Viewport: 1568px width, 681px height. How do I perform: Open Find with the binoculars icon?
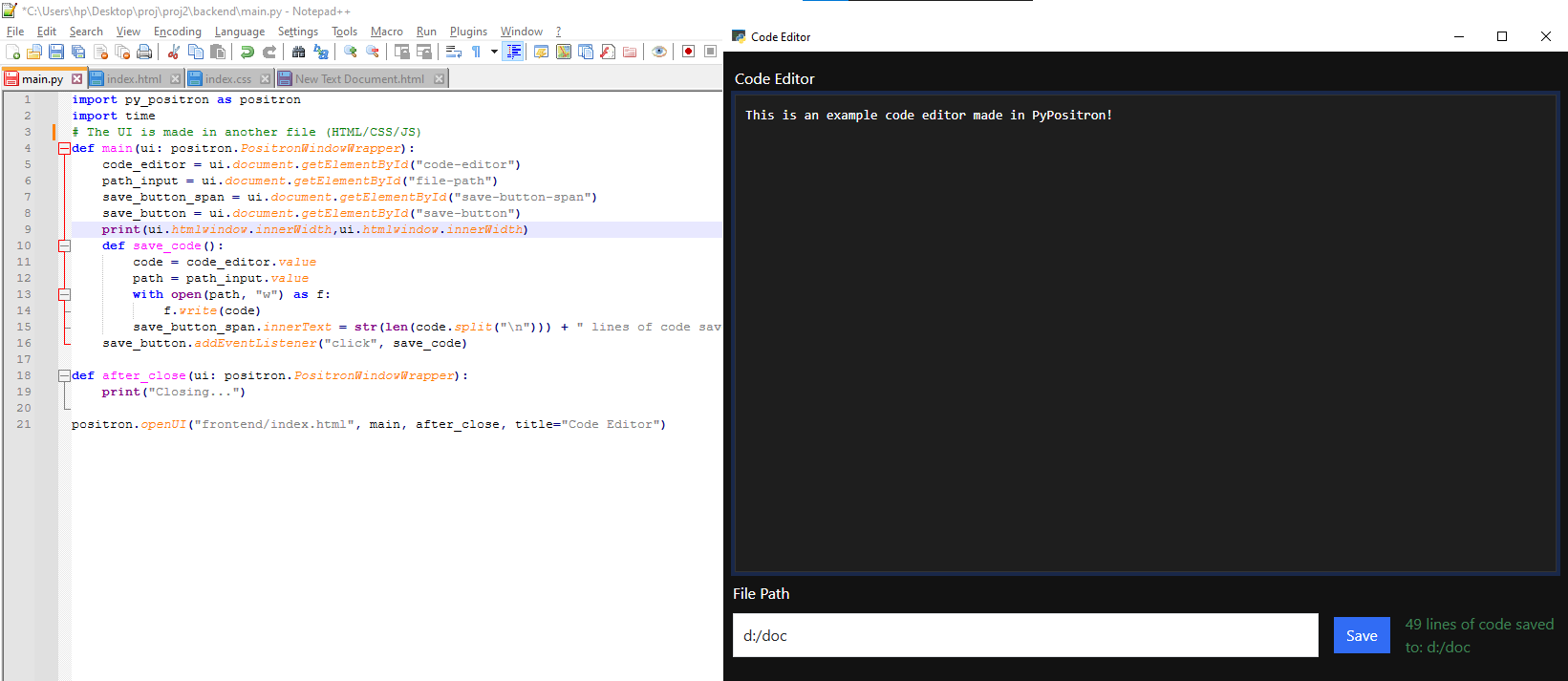tap(298, 52)
